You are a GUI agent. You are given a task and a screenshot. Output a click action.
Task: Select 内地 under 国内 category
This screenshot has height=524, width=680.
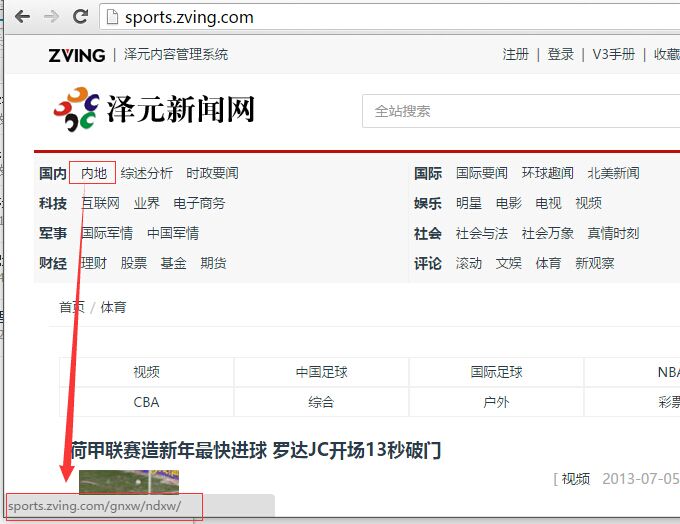tap(94, 173)
